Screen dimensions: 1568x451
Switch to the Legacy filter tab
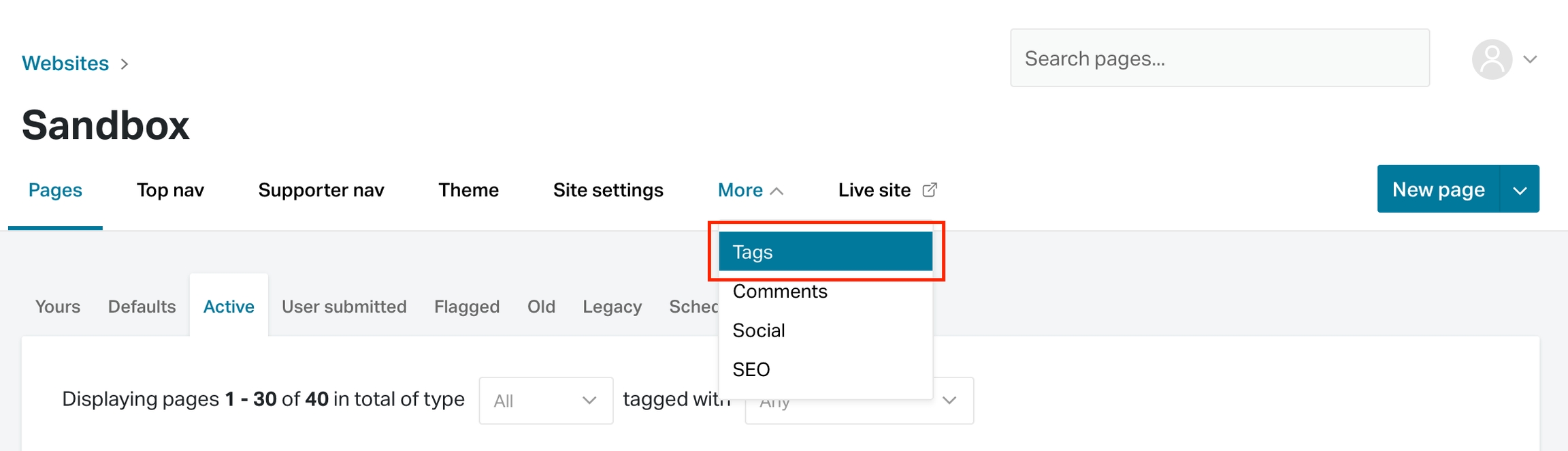tap(612, 306)
